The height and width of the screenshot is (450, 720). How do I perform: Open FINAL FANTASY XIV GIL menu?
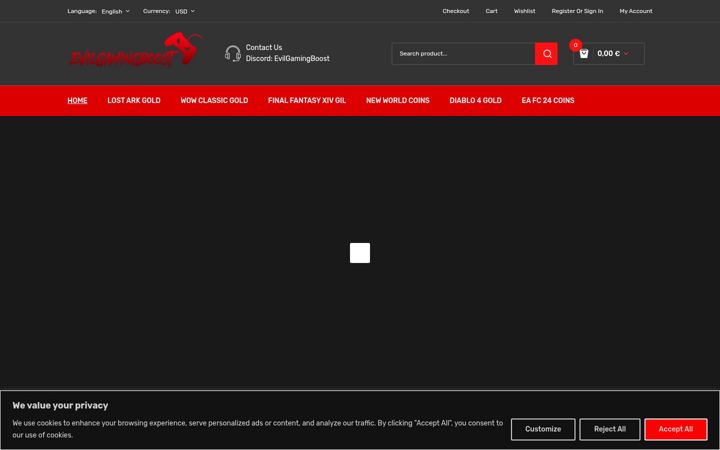pyautogui.click(x=307, y=101)
